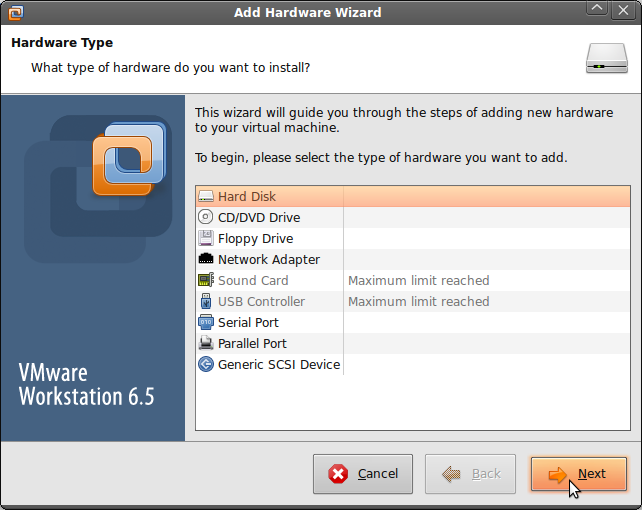Click the hard drive icon in the header
This screenshot has width=642, height=510.
(606, 58)
